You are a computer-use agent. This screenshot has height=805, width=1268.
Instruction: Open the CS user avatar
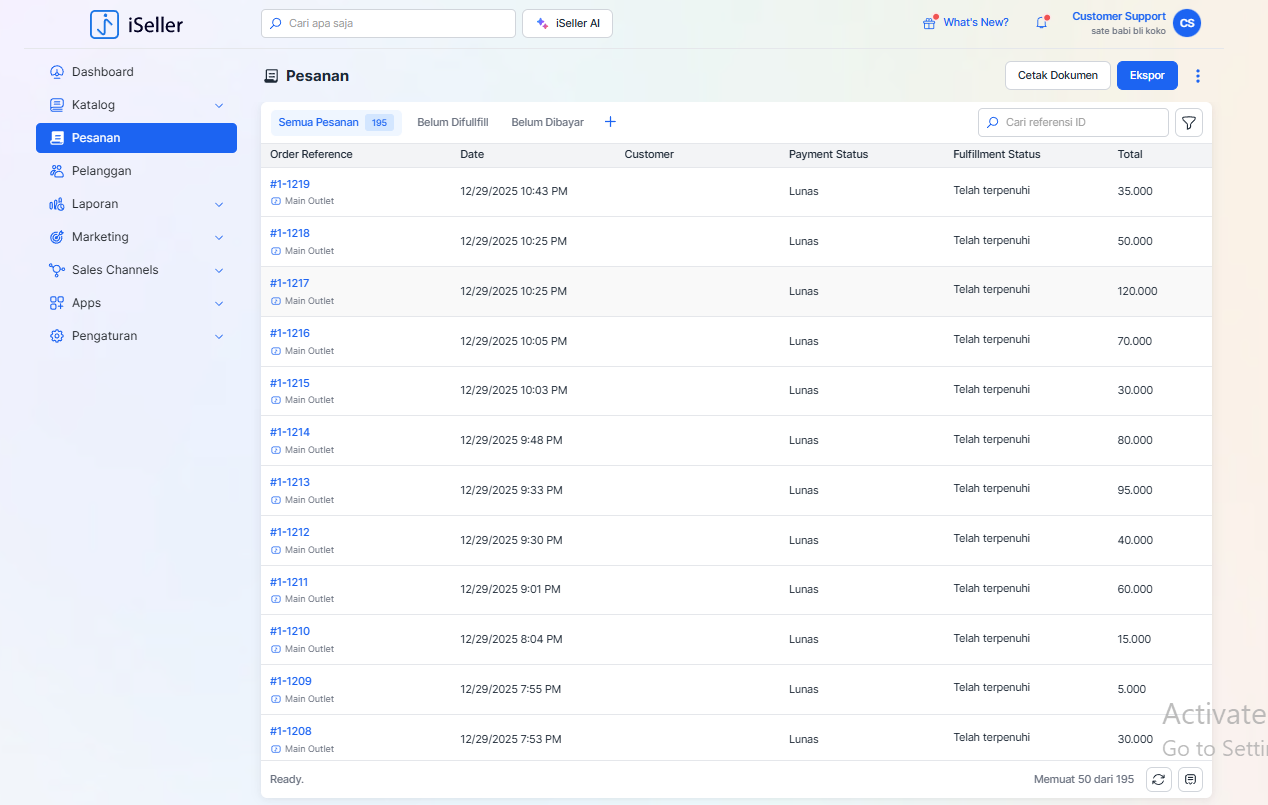coord(1186,23)
